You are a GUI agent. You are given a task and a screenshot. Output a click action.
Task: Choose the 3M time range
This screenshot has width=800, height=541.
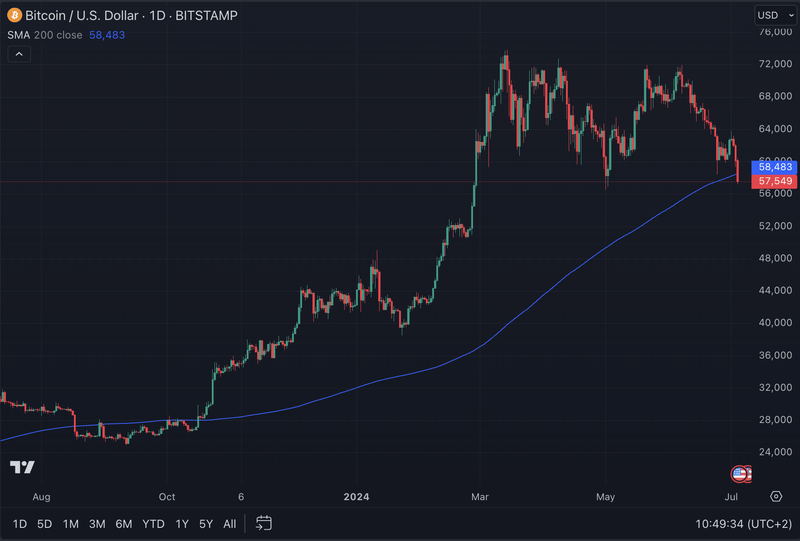(97, 523)
